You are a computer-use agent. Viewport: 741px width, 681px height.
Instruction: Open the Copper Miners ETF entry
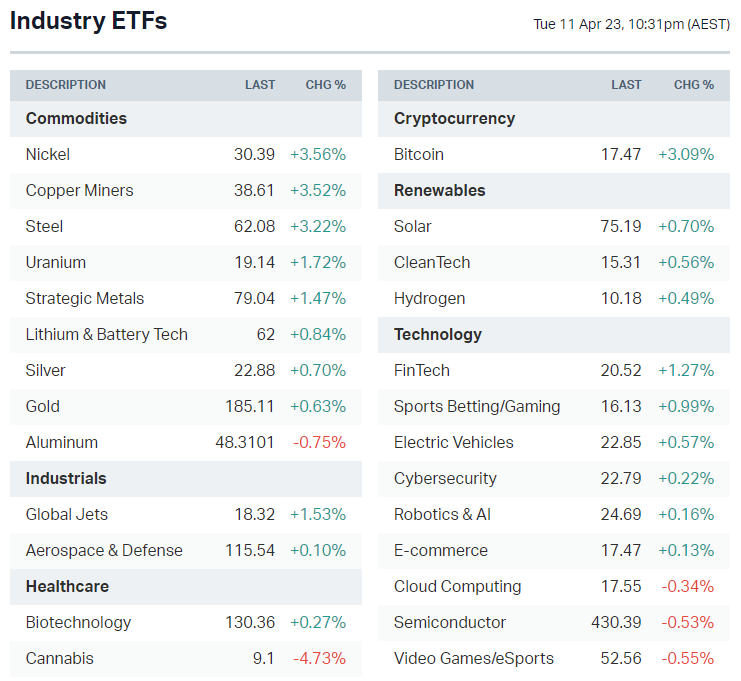point(79,190)
